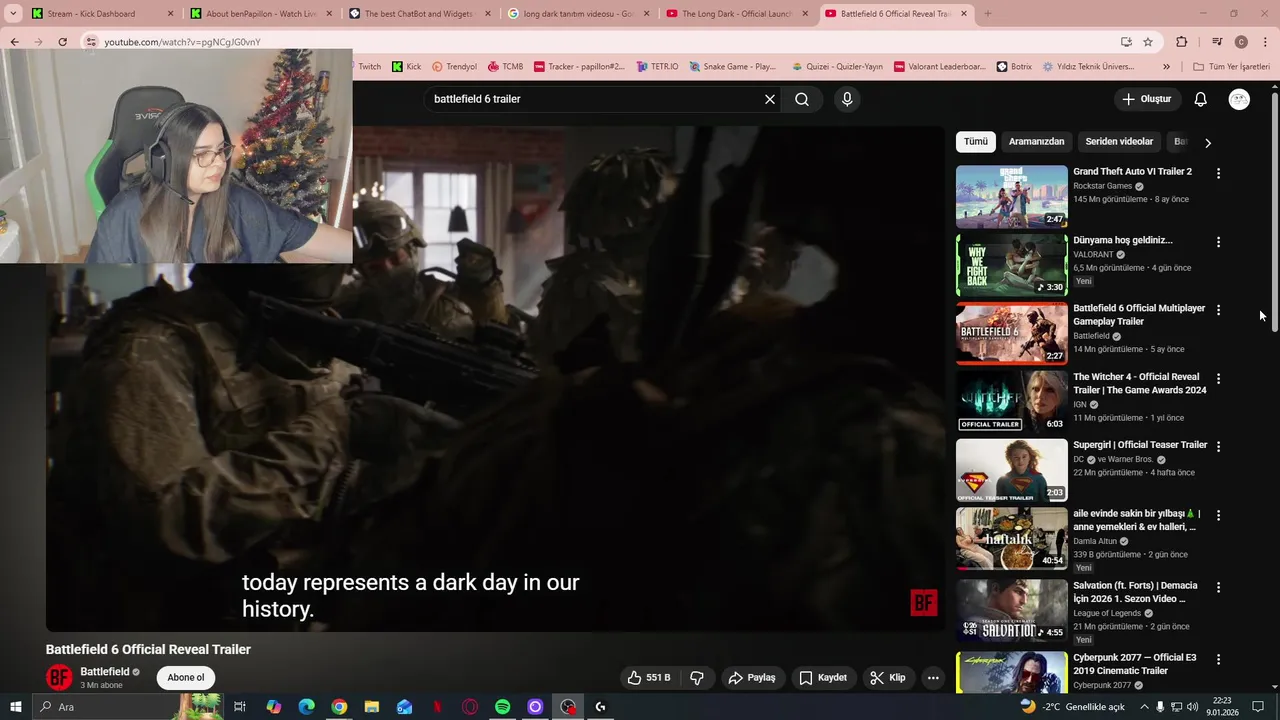
Task: Open Tüm Yer İşaretleri bookmarks folder
Action: coord(1231,67)
